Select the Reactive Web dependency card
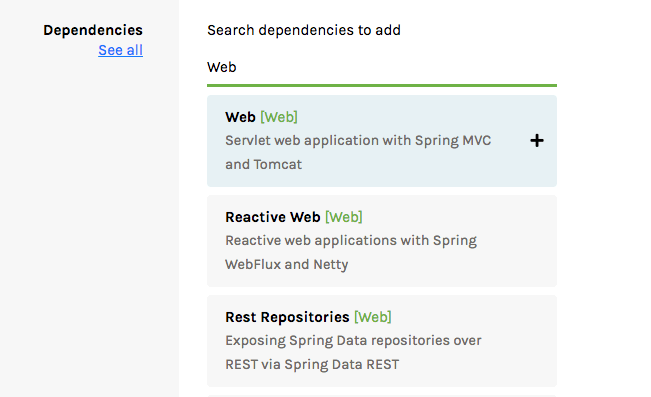651x397 pixels. (x=382, y=241)
